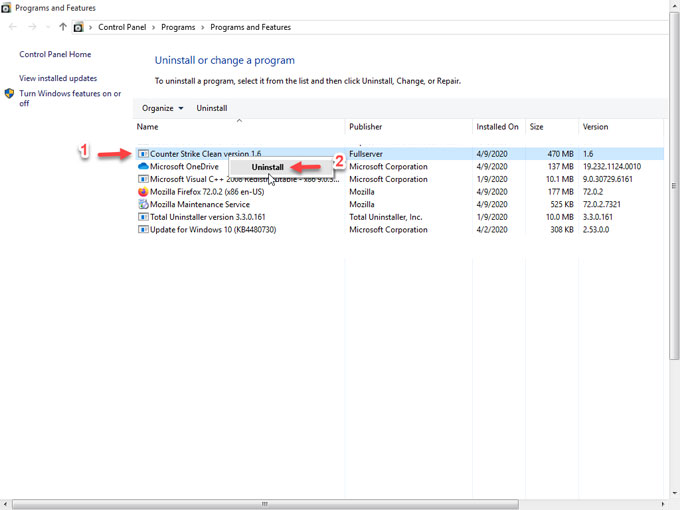Click the Mozilla Maintenance Service icon
Screen dimensions: 680x510
point(143,204)
